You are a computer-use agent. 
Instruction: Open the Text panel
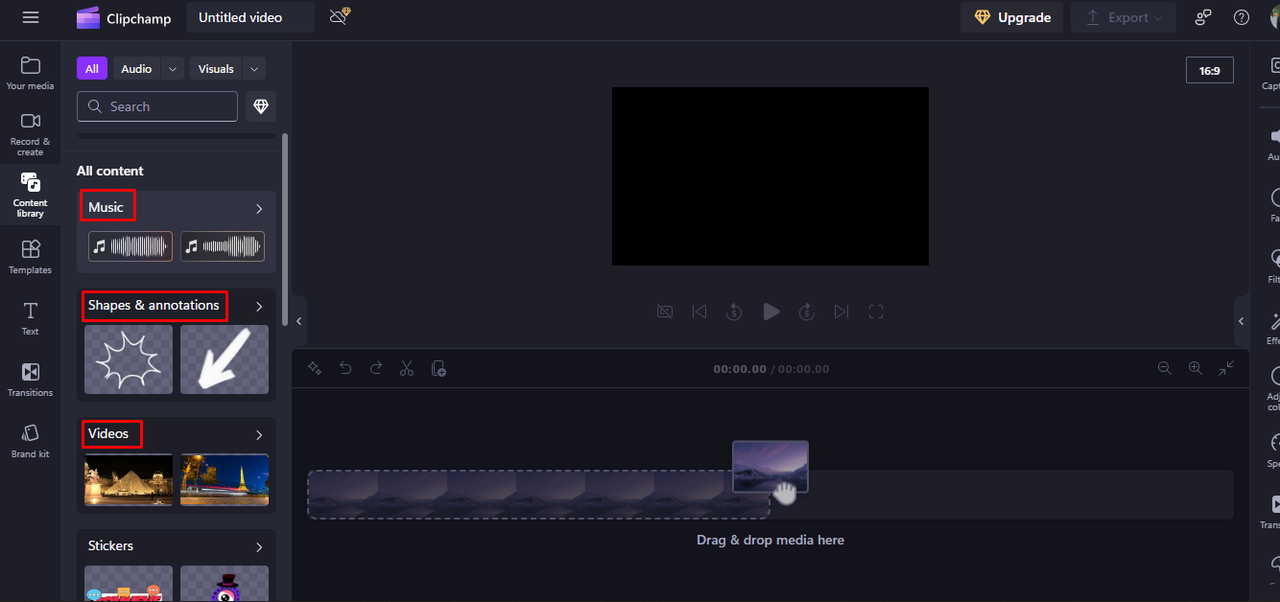[30, 318]
